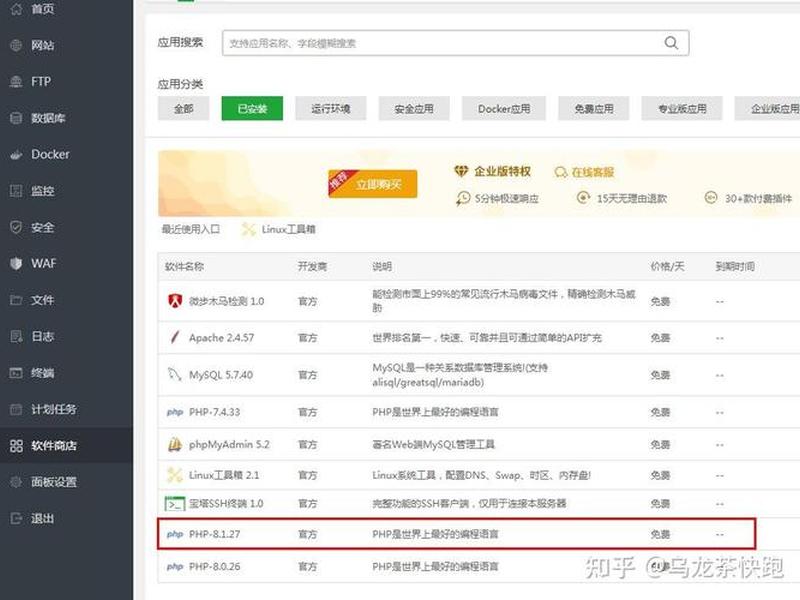Click the gear icon beside 面板设置
The width and height of the screenshot is (800, 600).
16,482
